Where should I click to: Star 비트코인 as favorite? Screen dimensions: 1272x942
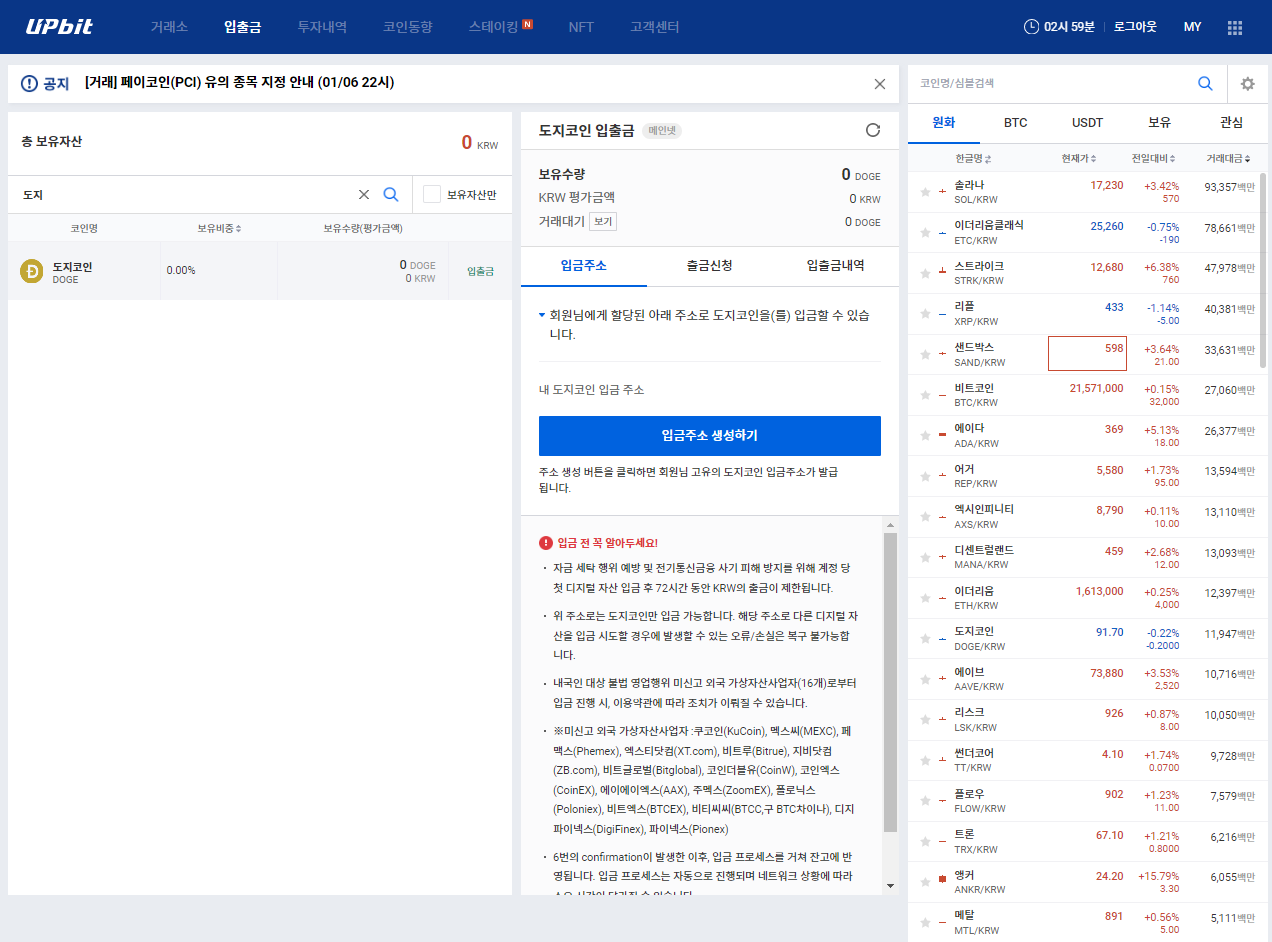[925, 395]
